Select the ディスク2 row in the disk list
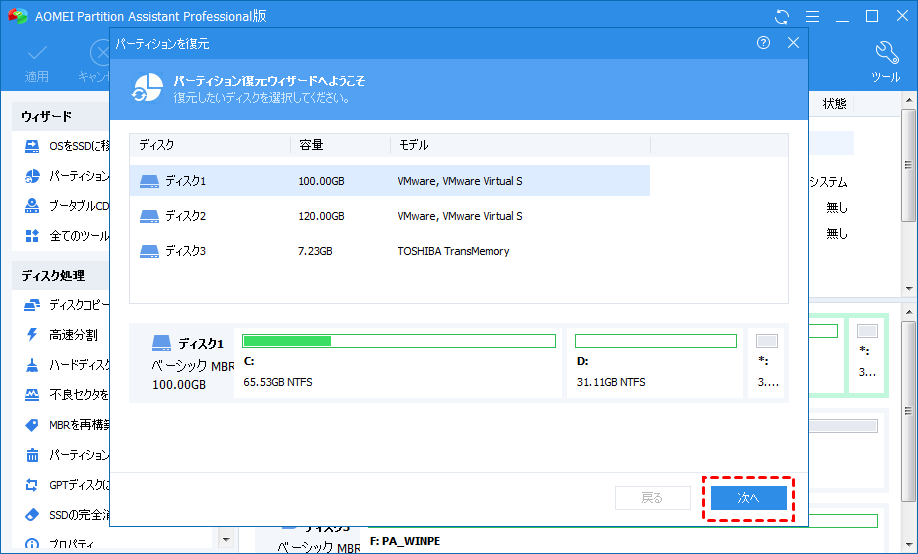Screen dimensions: 918x554 (390, 216)
